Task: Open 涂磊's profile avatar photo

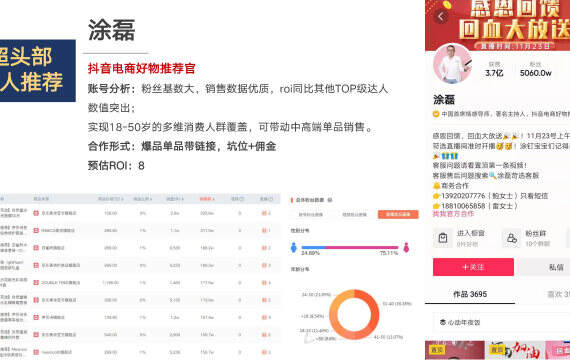Action: coord(452,64)
